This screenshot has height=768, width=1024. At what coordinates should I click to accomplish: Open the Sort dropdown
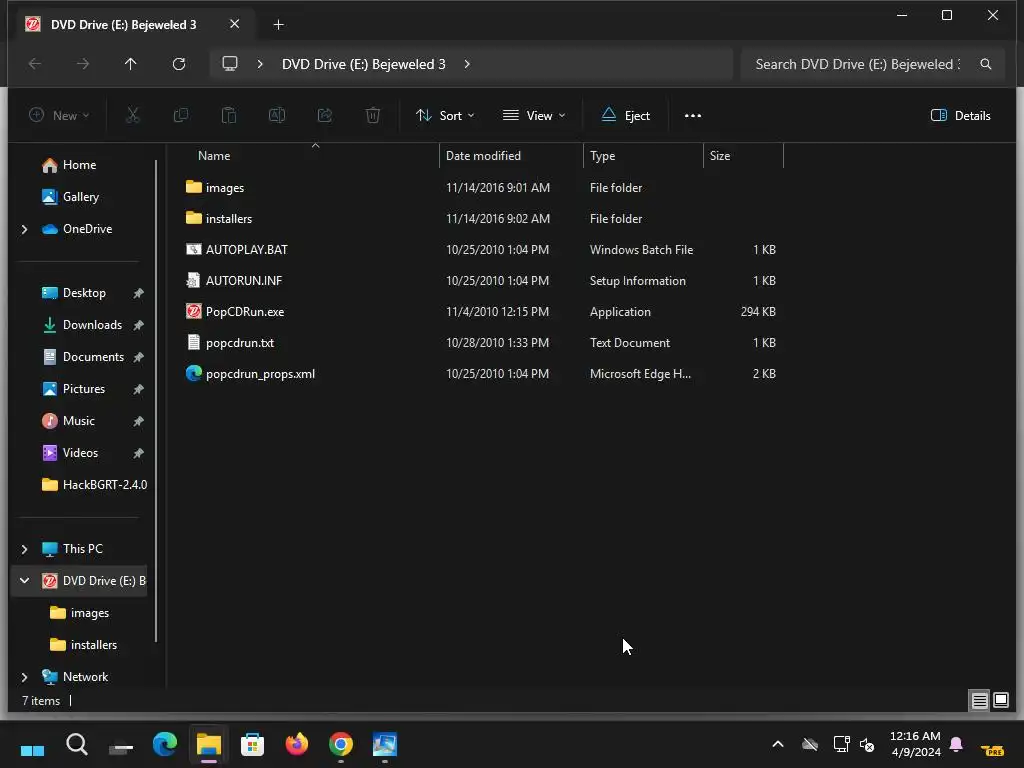point(445,116)
